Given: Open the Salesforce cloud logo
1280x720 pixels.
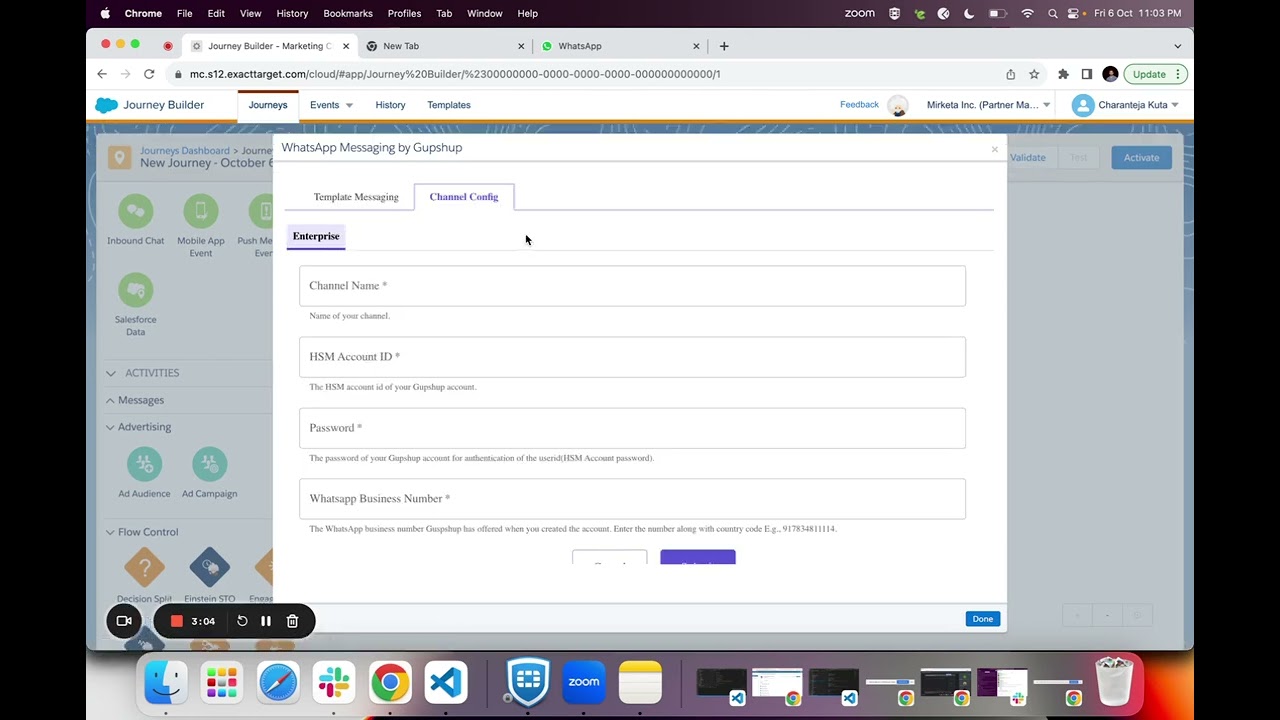Looking at the screenshot, I should [x=106, y=105].
